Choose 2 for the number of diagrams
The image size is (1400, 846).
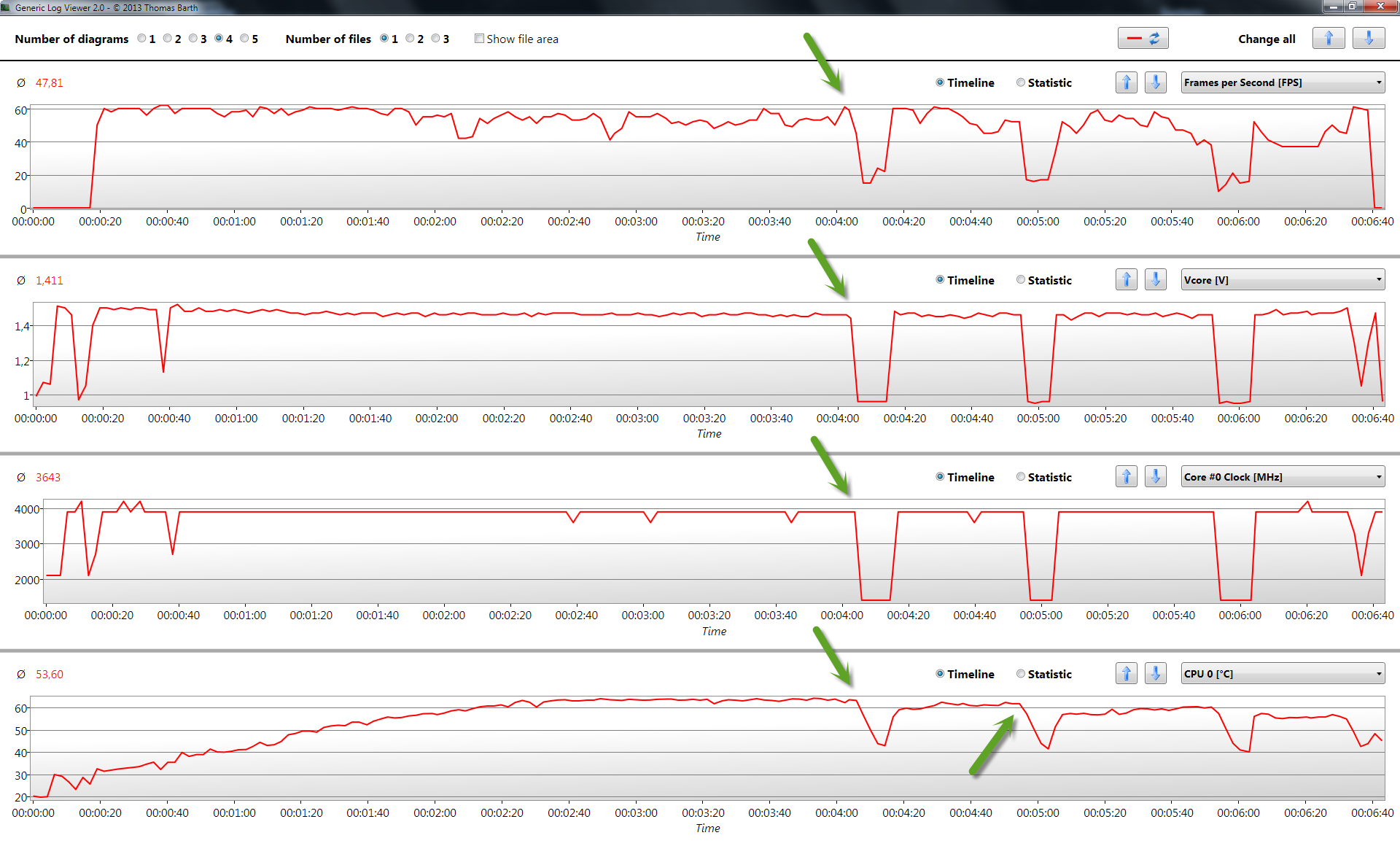[x=168, y=39]
